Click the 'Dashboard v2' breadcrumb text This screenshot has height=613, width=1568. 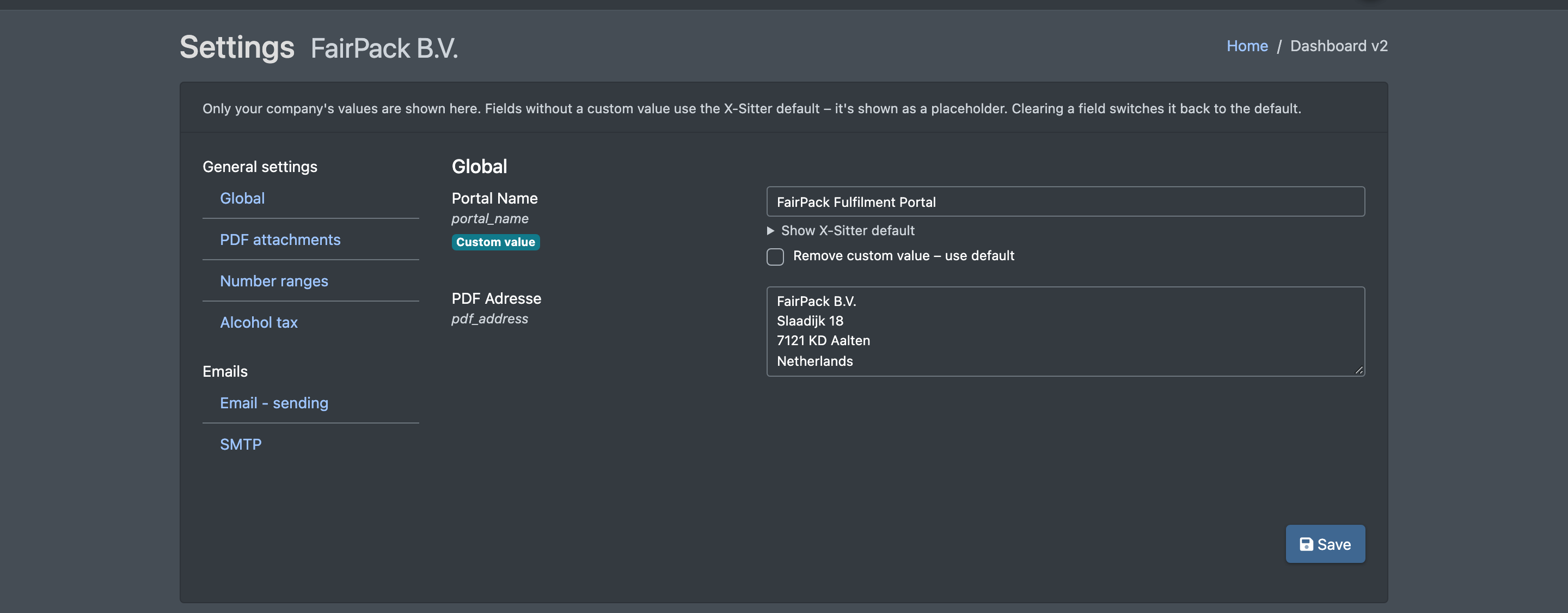(1339, 46)
